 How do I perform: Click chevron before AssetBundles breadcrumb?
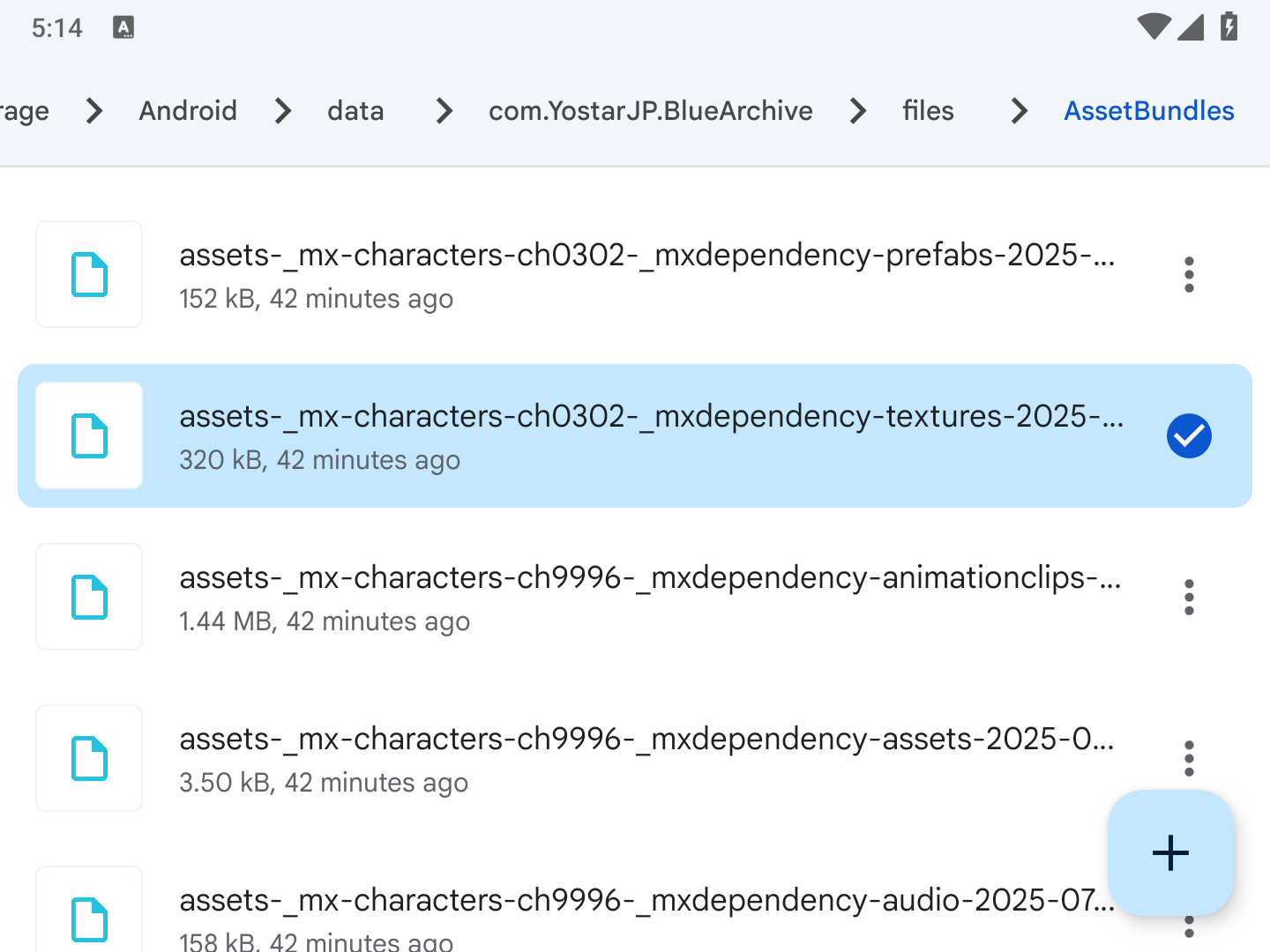pyautogui.click(x=1019, y=111)
